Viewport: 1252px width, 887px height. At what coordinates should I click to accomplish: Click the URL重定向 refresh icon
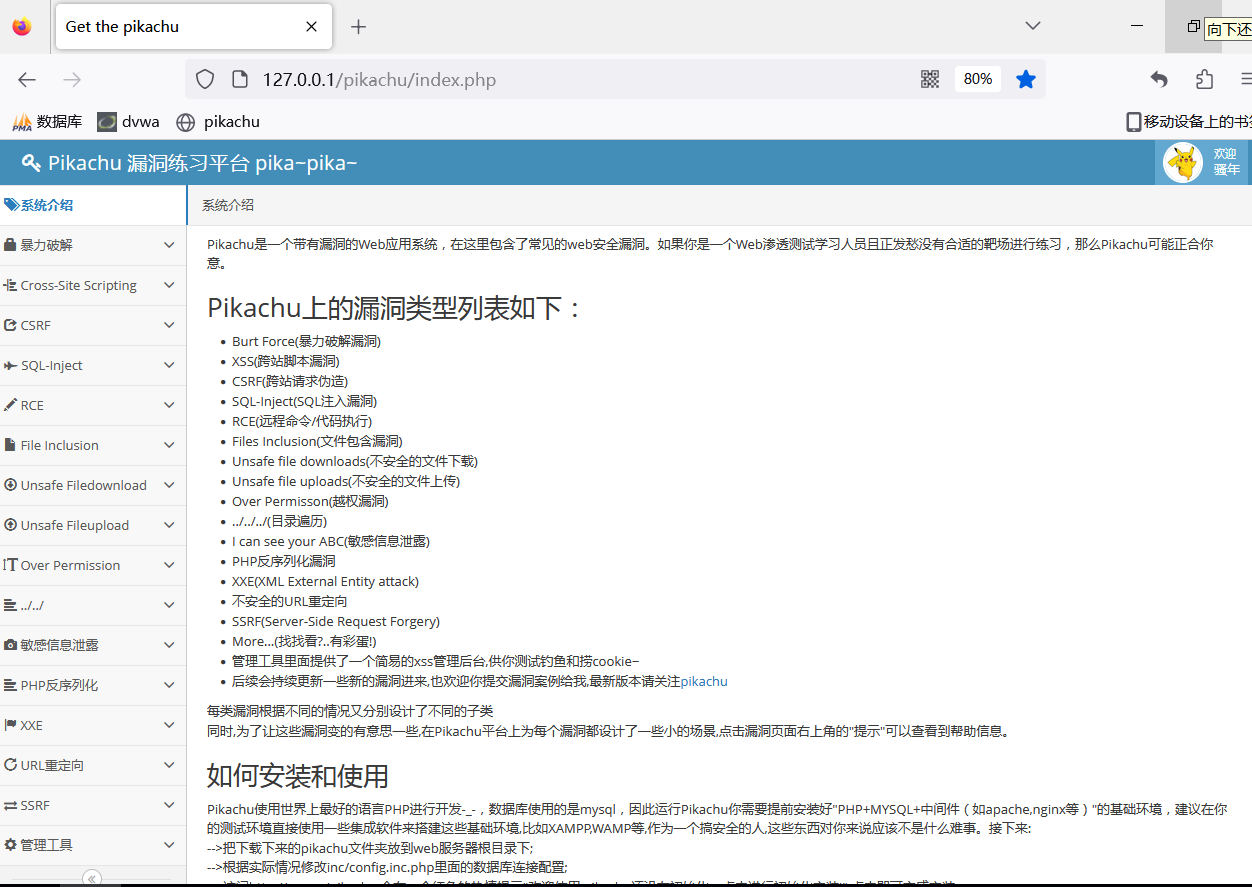(10, 765)
